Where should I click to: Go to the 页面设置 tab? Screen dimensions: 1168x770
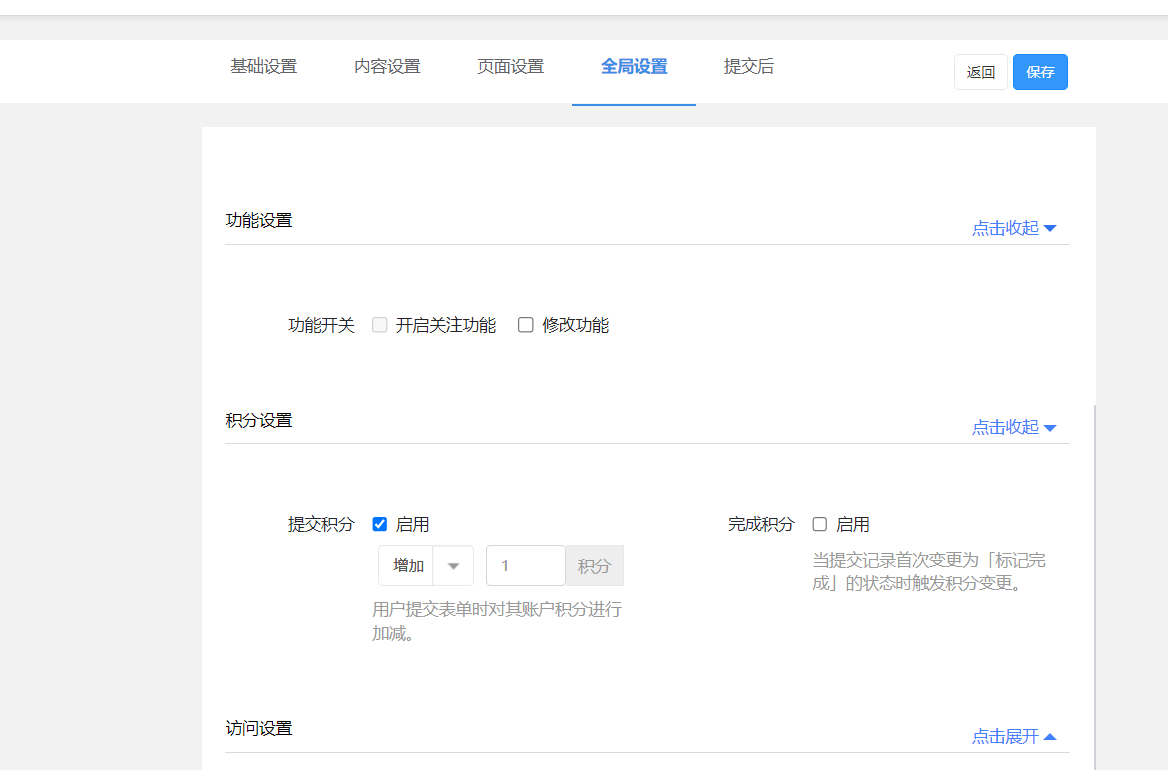point(511,66)
